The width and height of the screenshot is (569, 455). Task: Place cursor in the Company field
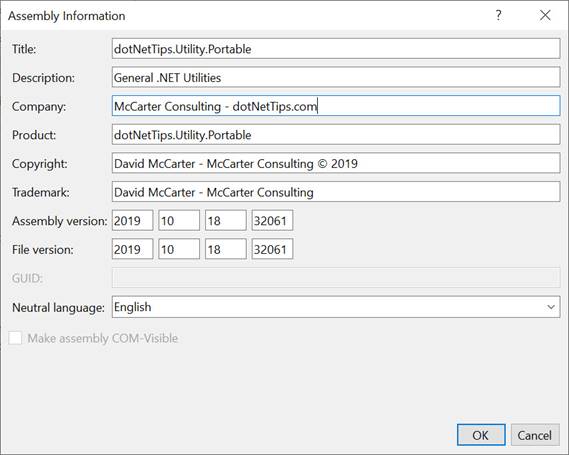tap(336, 106)
